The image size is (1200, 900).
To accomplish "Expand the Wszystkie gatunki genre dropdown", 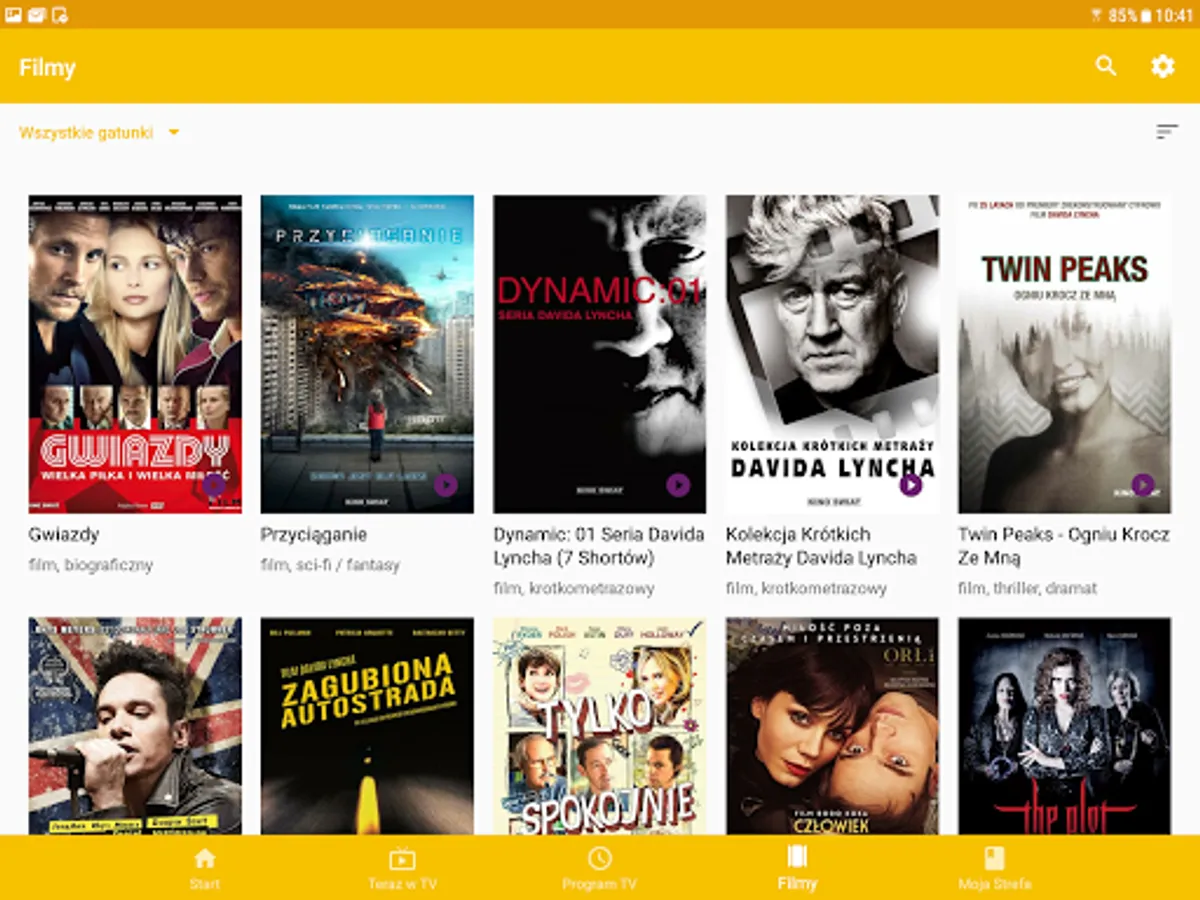I will point(99,132).
